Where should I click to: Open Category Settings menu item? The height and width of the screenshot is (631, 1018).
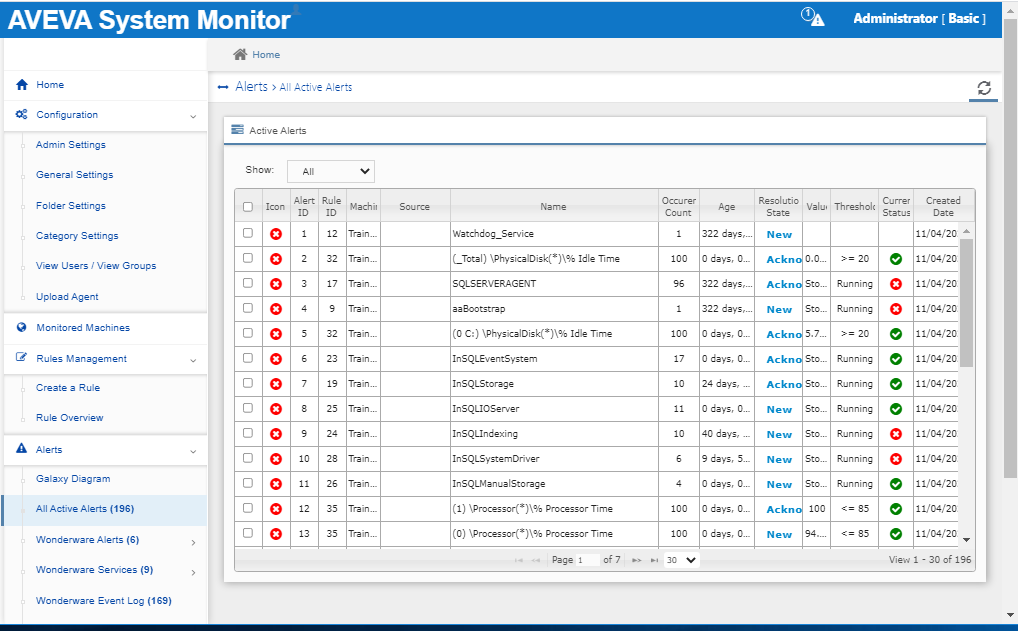(x=77, y=236)
